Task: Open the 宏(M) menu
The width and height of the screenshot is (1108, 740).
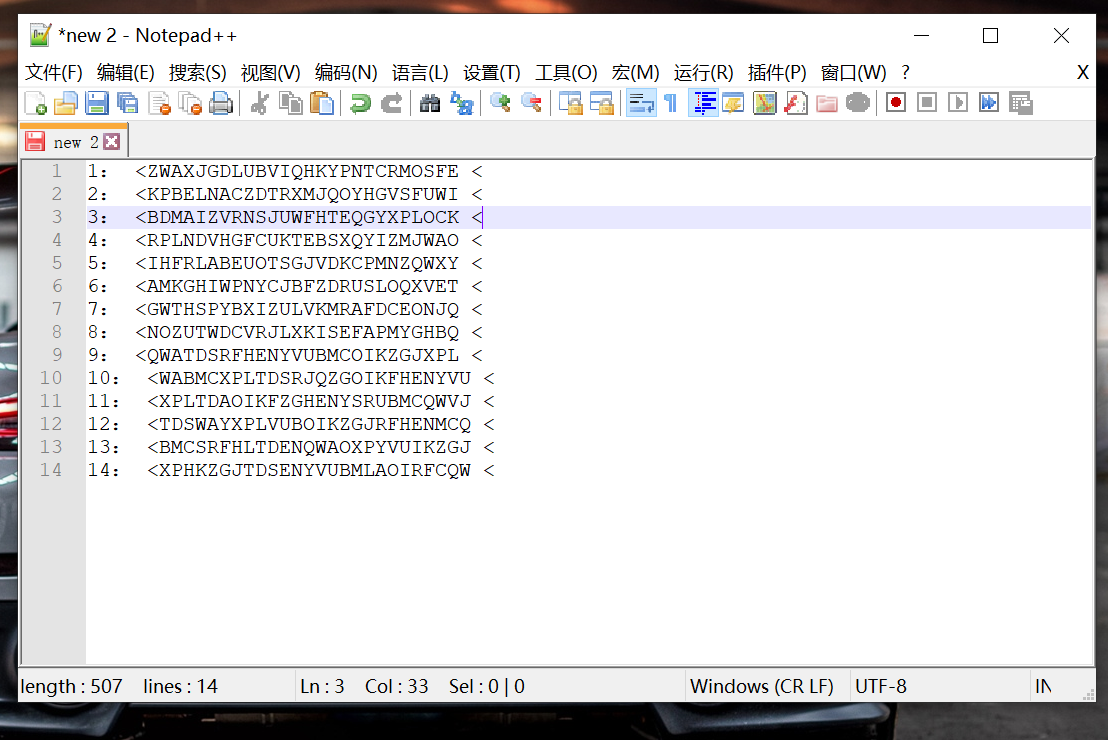Action: click(634, 72)
